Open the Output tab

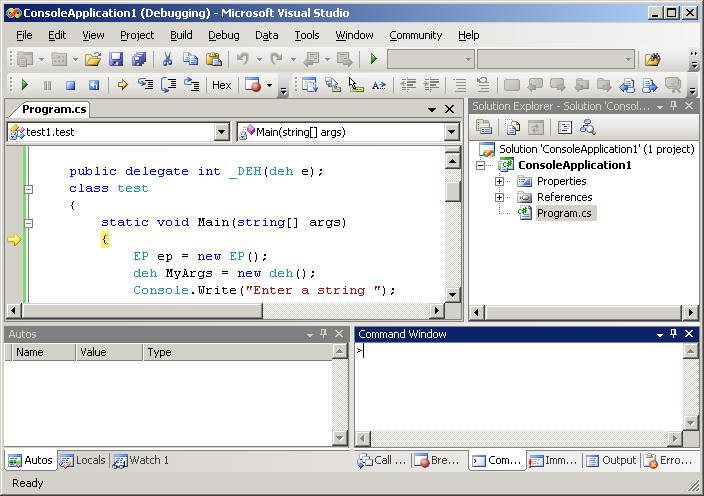[x=611, y=460]
